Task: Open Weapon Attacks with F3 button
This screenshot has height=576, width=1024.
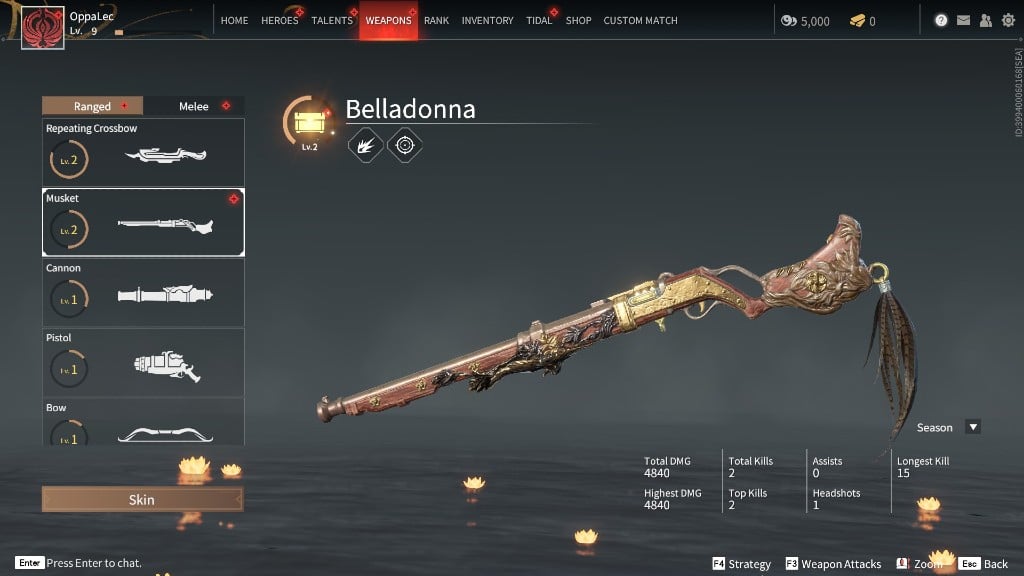Action: pos(833,564)
